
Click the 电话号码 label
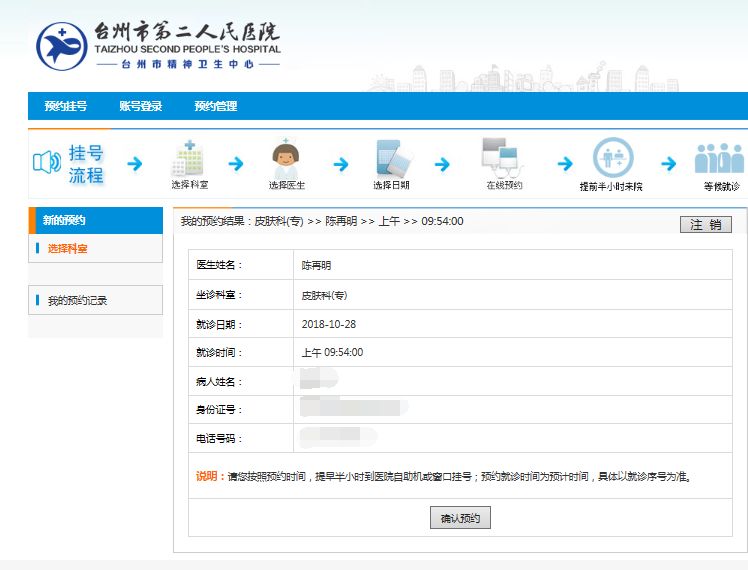219,439
